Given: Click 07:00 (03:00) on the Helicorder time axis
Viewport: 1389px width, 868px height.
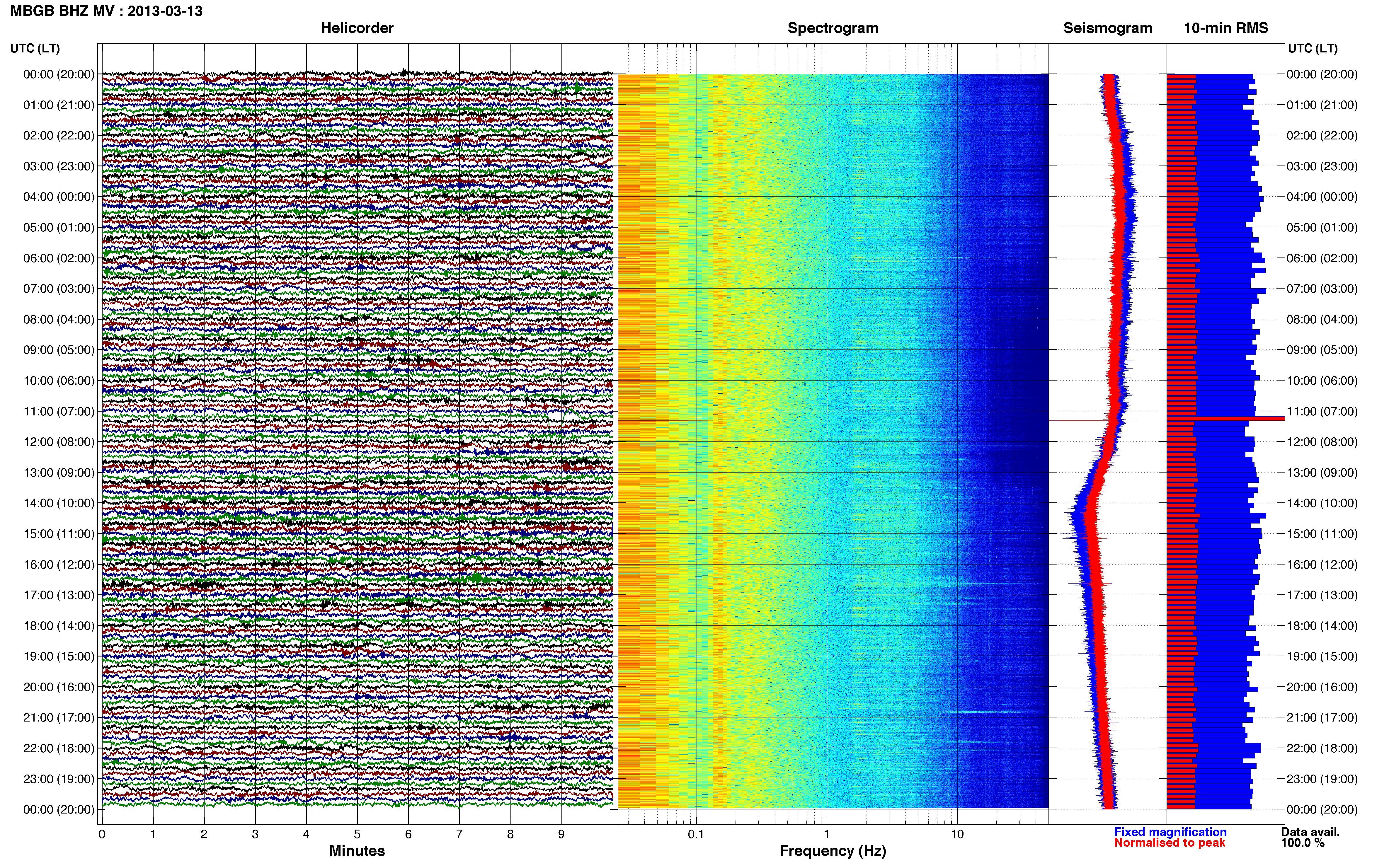Looking at the screenshot, I should tap(59, 289).
